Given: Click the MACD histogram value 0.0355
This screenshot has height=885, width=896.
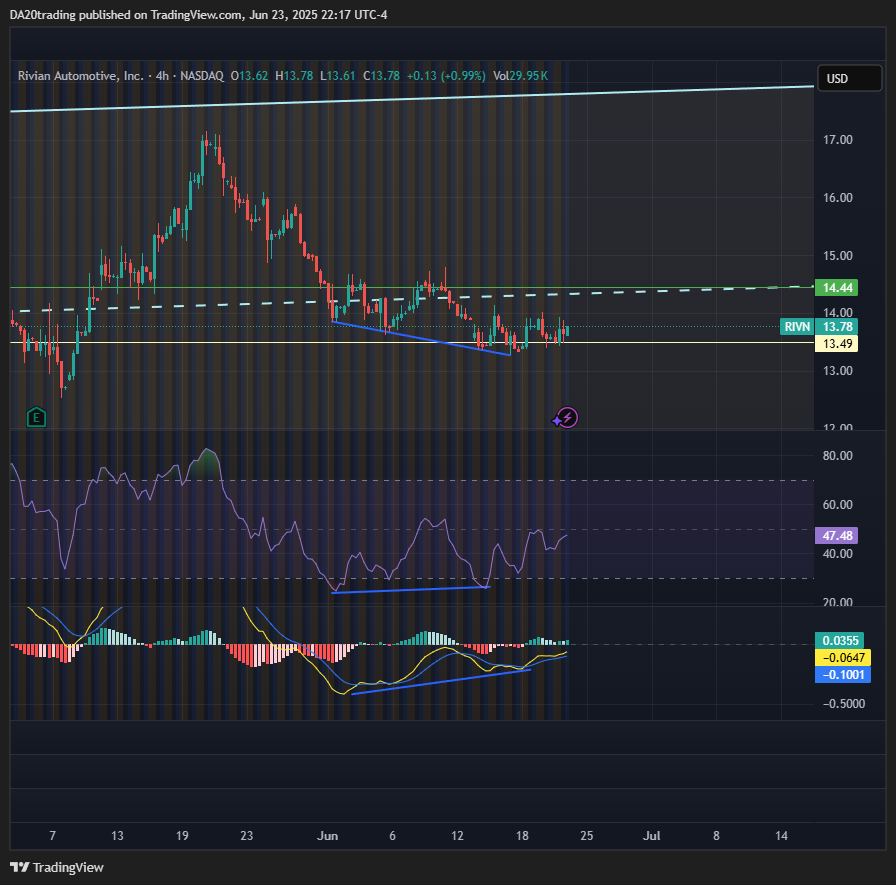Looking at the screenshot, I should 840,640.
